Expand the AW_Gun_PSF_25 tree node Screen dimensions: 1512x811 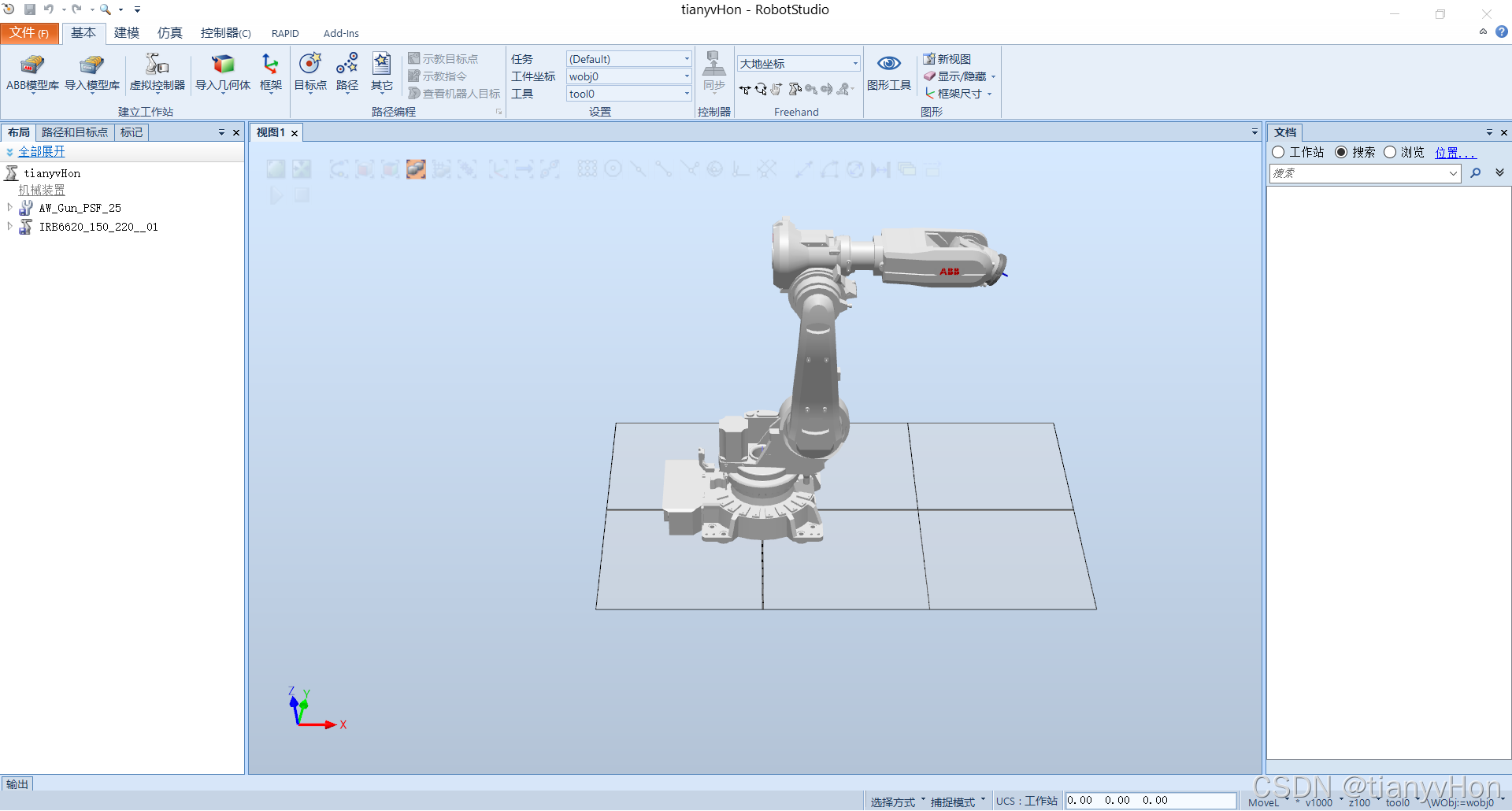9,207
